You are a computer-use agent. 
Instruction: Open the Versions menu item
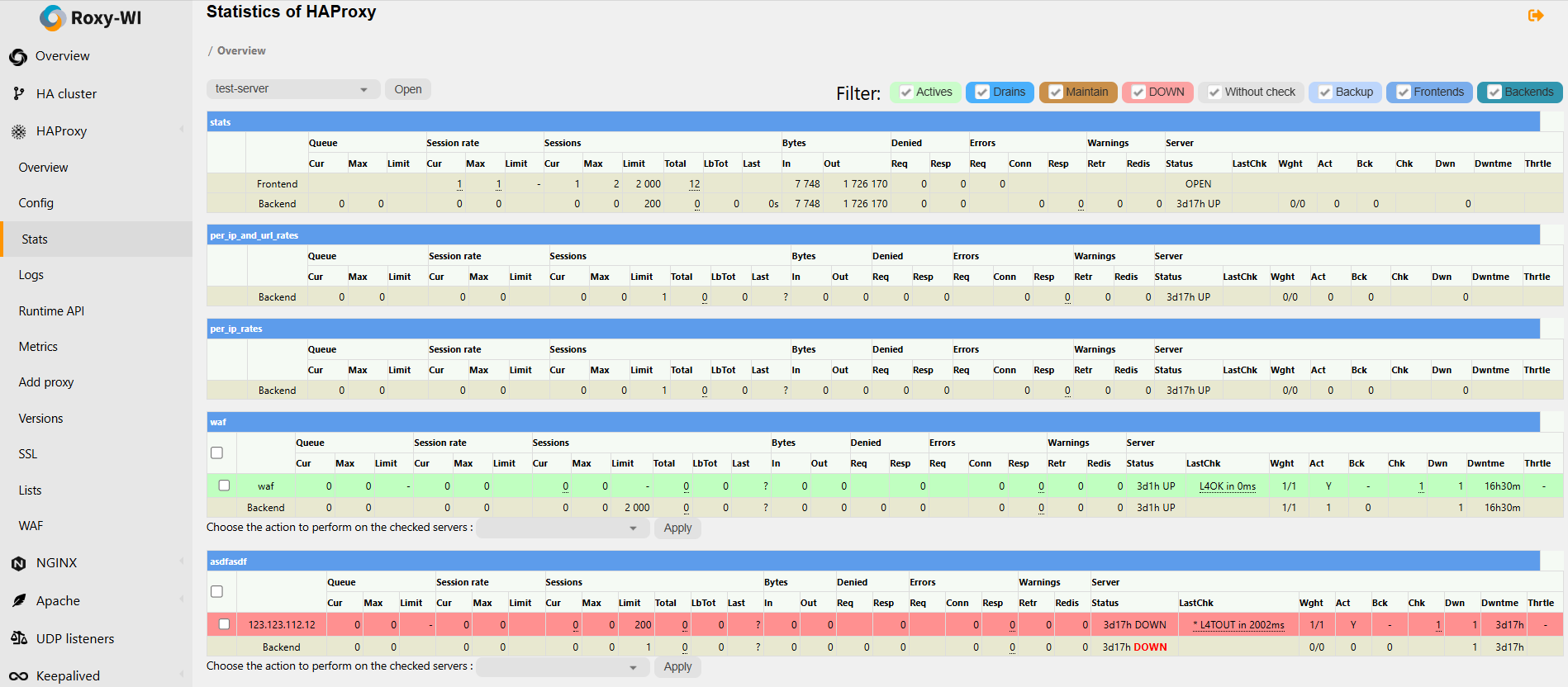point(40,419)
